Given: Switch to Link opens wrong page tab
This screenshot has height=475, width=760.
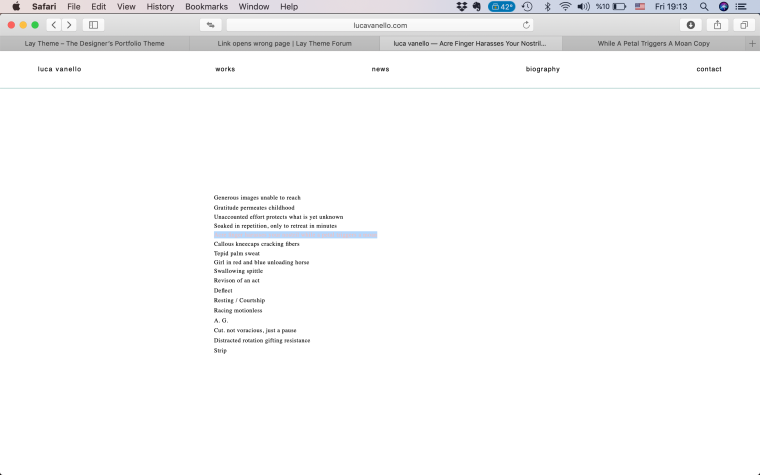Looking at the screenshot, I should pyautogui.click(x=283, y=44).
